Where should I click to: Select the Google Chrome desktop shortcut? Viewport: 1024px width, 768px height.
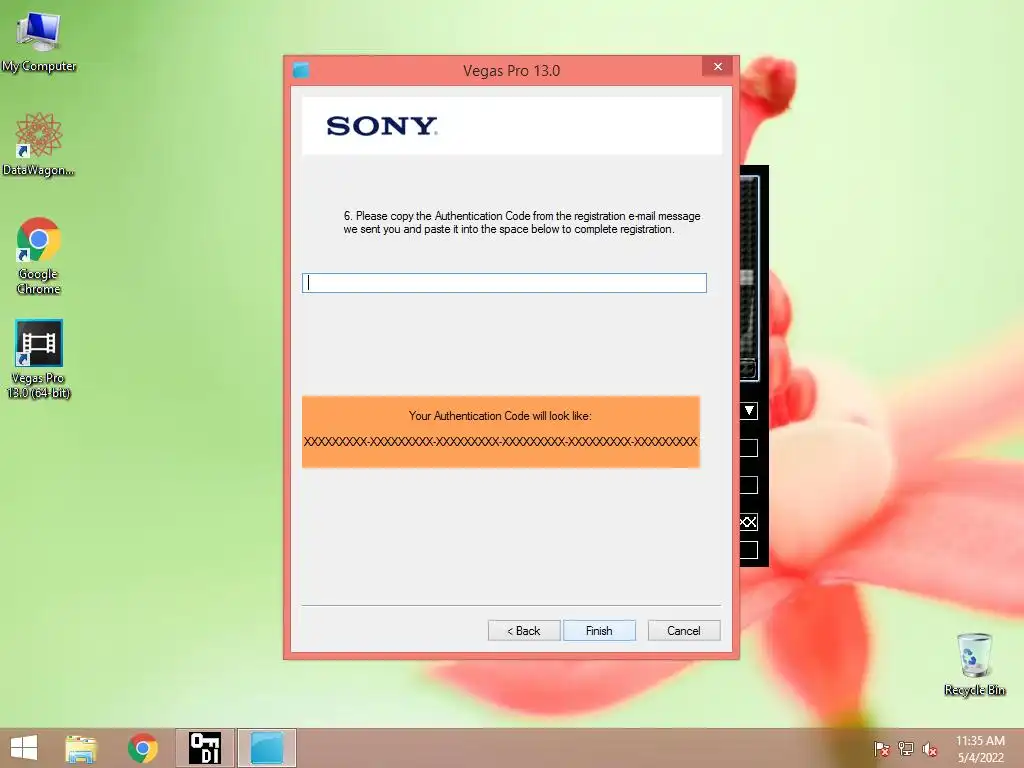tap(39, 255)
